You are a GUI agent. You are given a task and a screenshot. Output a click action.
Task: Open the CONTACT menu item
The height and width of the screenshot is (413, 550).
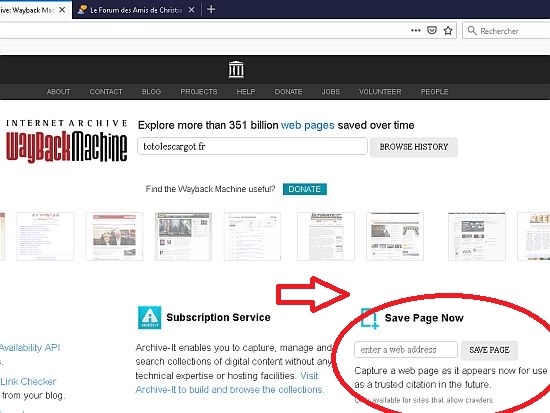click(106, 92)
